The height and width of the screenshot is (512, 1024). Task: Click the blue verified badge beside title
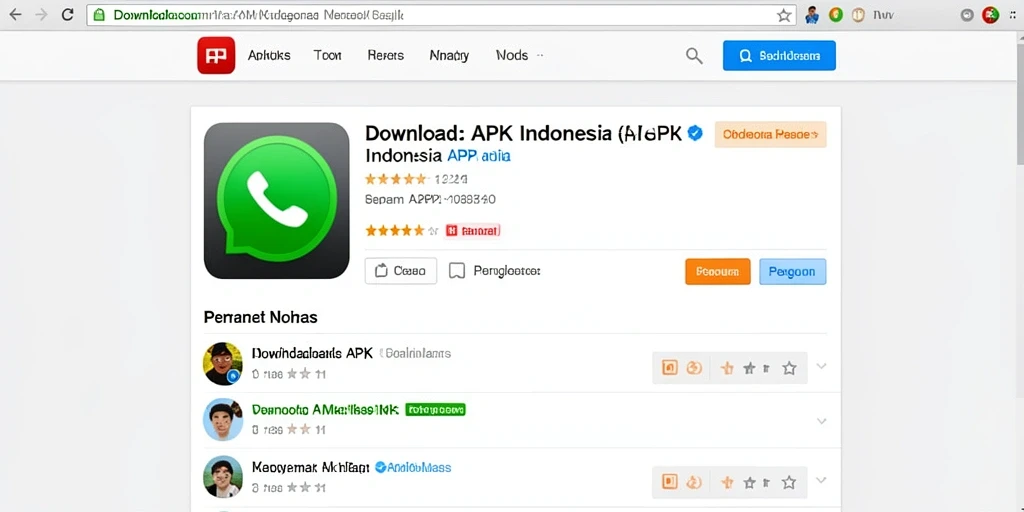(696, 133)
